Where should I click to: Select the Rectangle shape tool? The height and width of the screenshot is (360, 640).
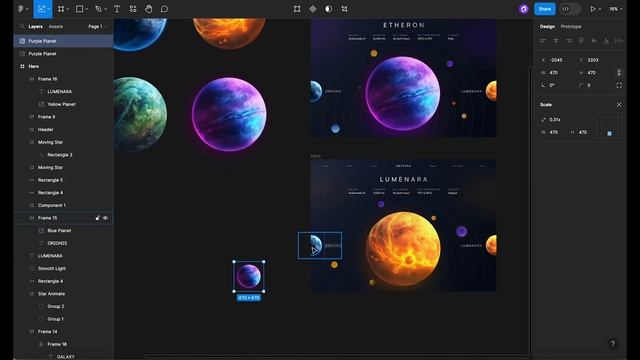pos(80,9)
